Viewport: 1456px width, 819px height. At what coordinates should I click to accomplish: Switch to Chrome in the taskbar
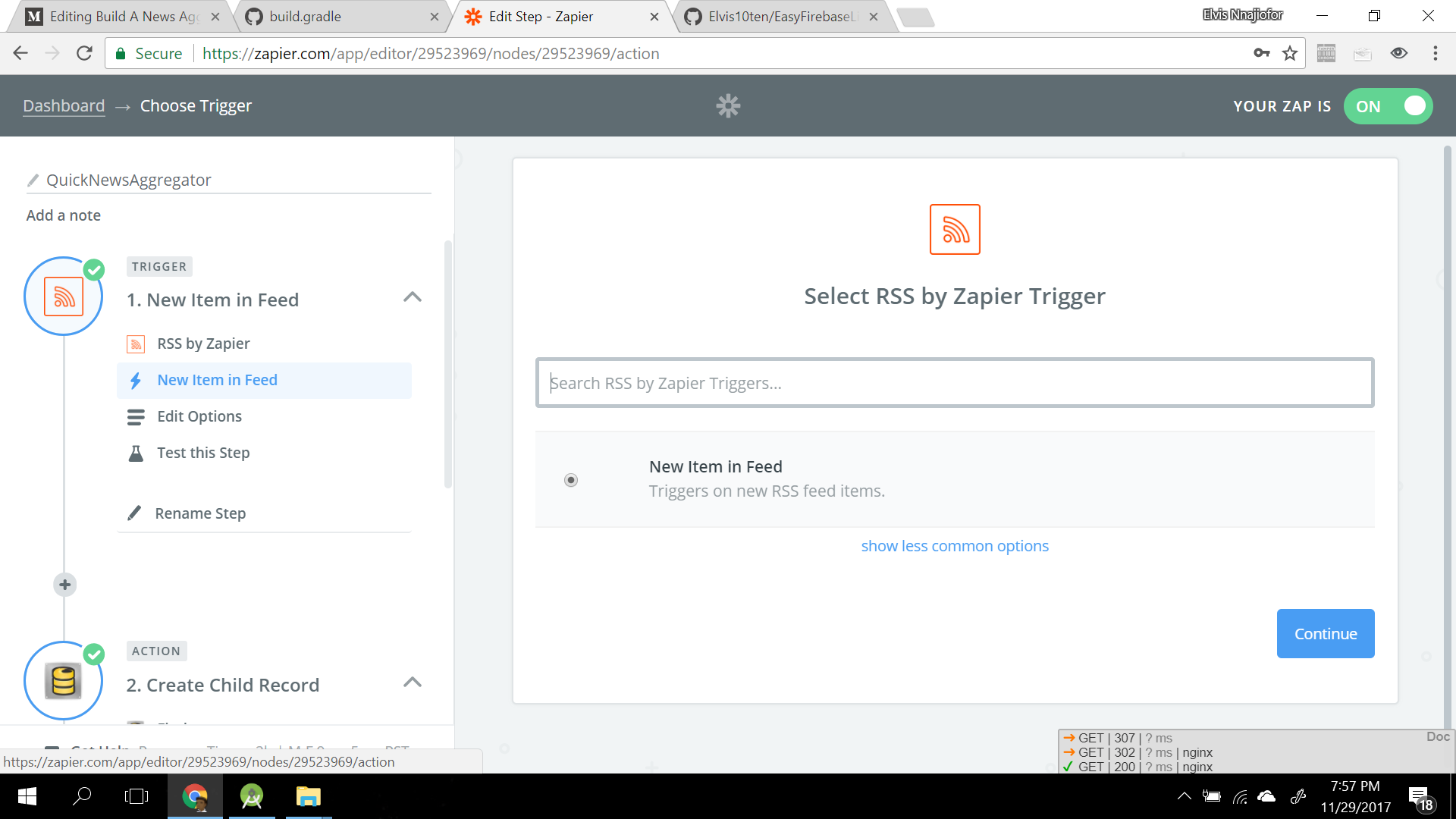(x=195, y=796)
